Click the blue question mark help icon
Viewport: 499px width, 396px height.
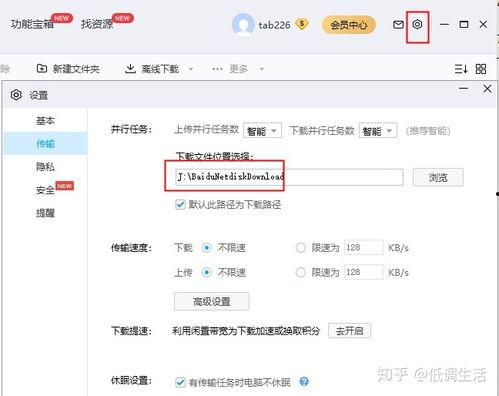[x=304, y=381]
